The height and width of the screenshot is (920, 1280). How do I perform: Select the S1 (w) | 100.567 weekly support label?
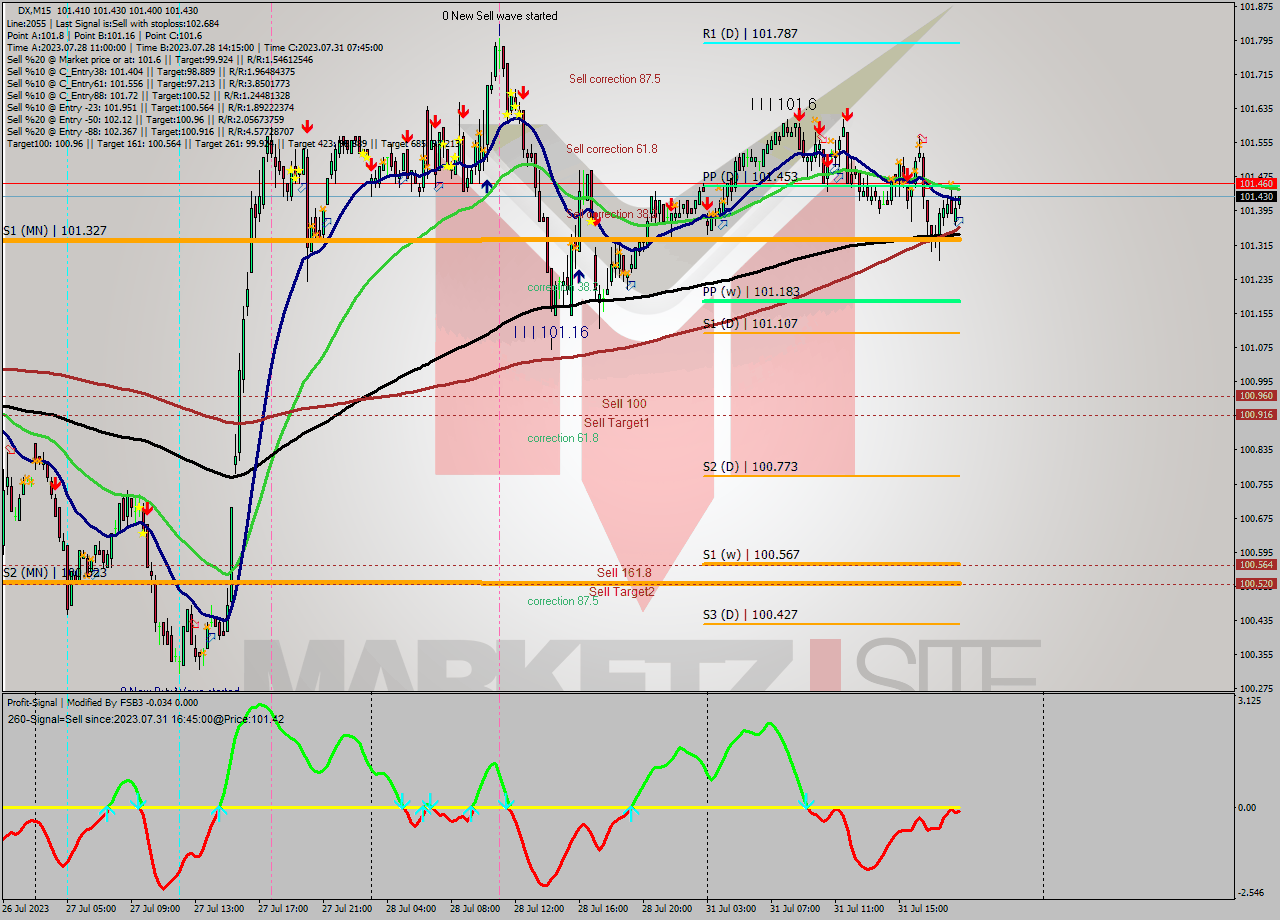(x=750, y=554)
